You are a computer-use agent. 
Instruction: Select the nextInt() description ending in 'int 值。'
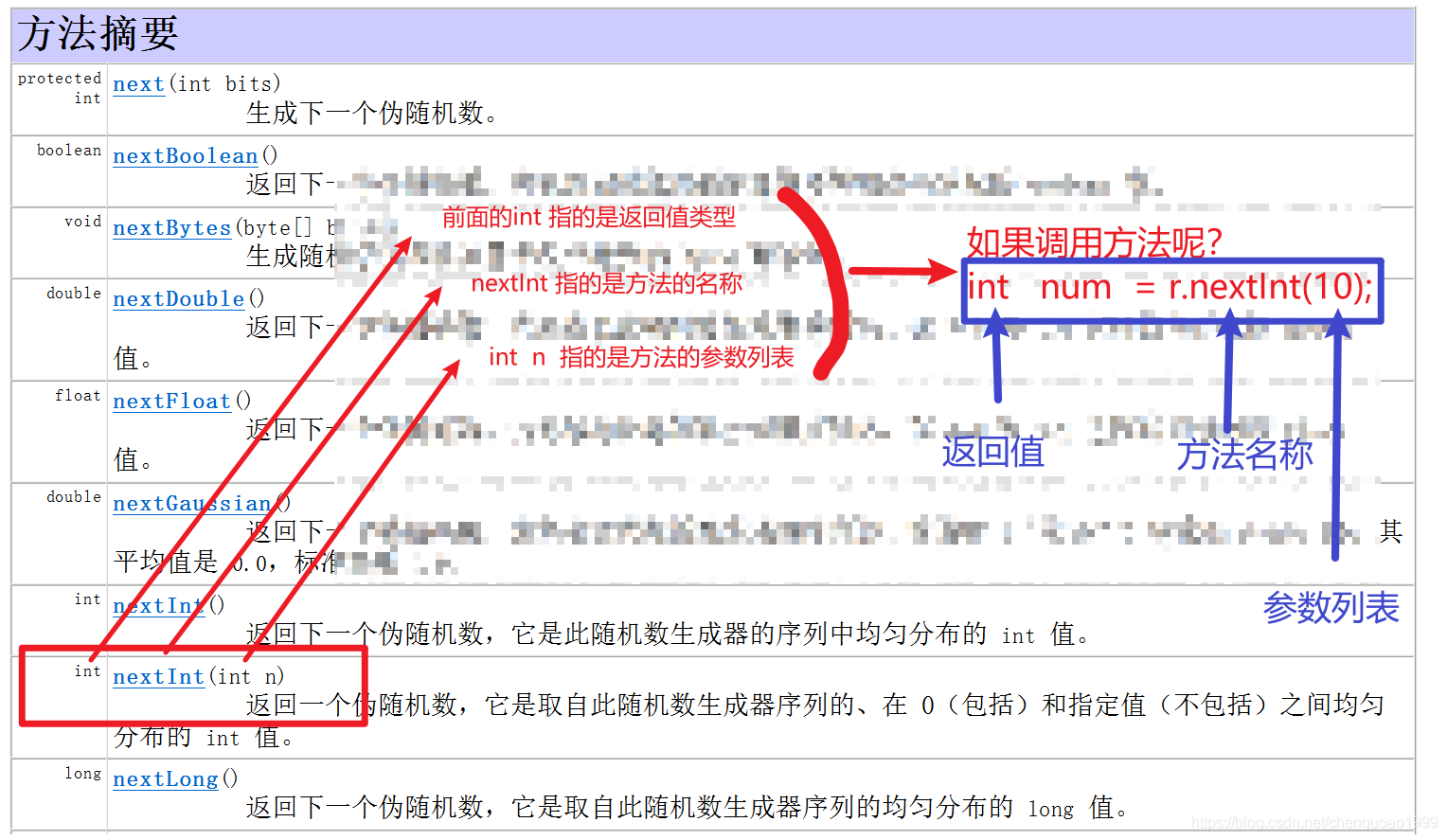[668, 634]
